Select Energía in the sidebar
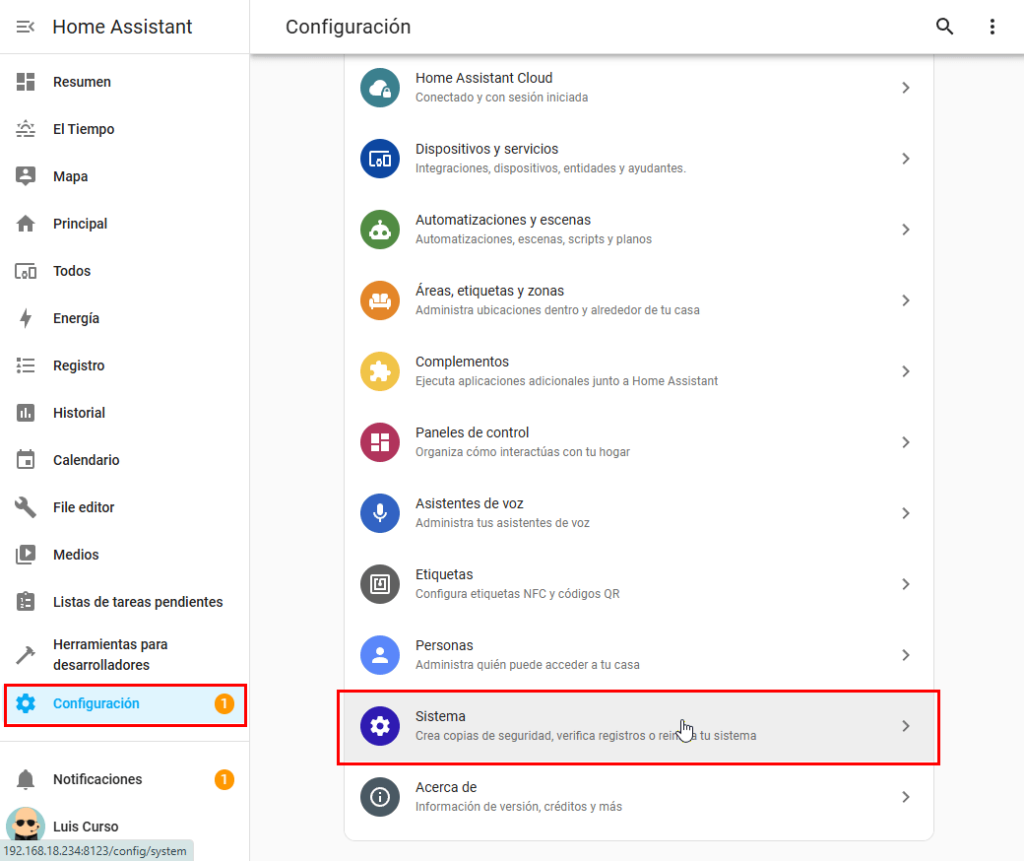This screenshot has width=1024, height=861. pyautogui.click(x=76, y=318)
